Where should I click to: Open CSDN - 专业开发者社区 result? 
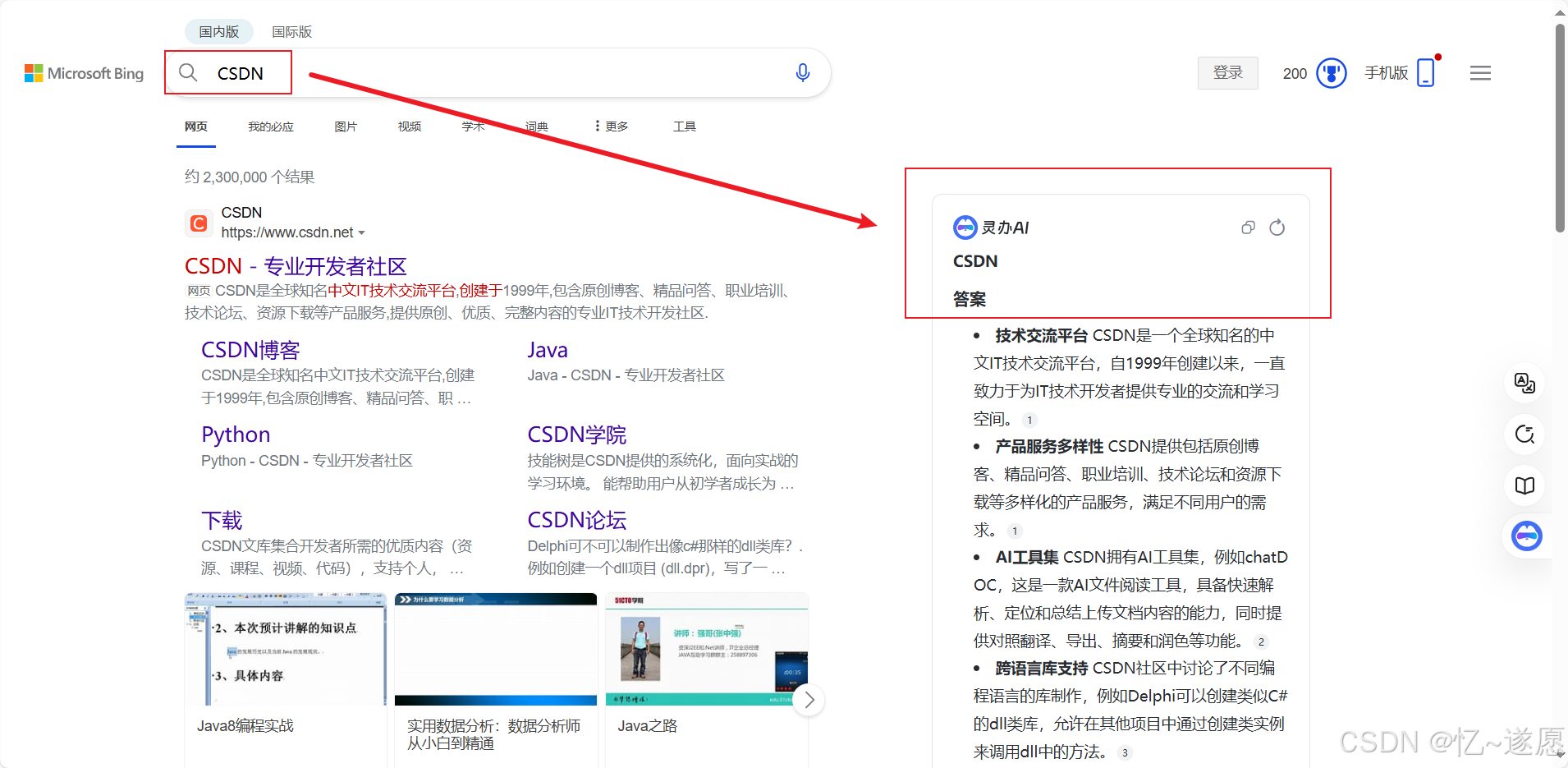click(x=296, y=266)
